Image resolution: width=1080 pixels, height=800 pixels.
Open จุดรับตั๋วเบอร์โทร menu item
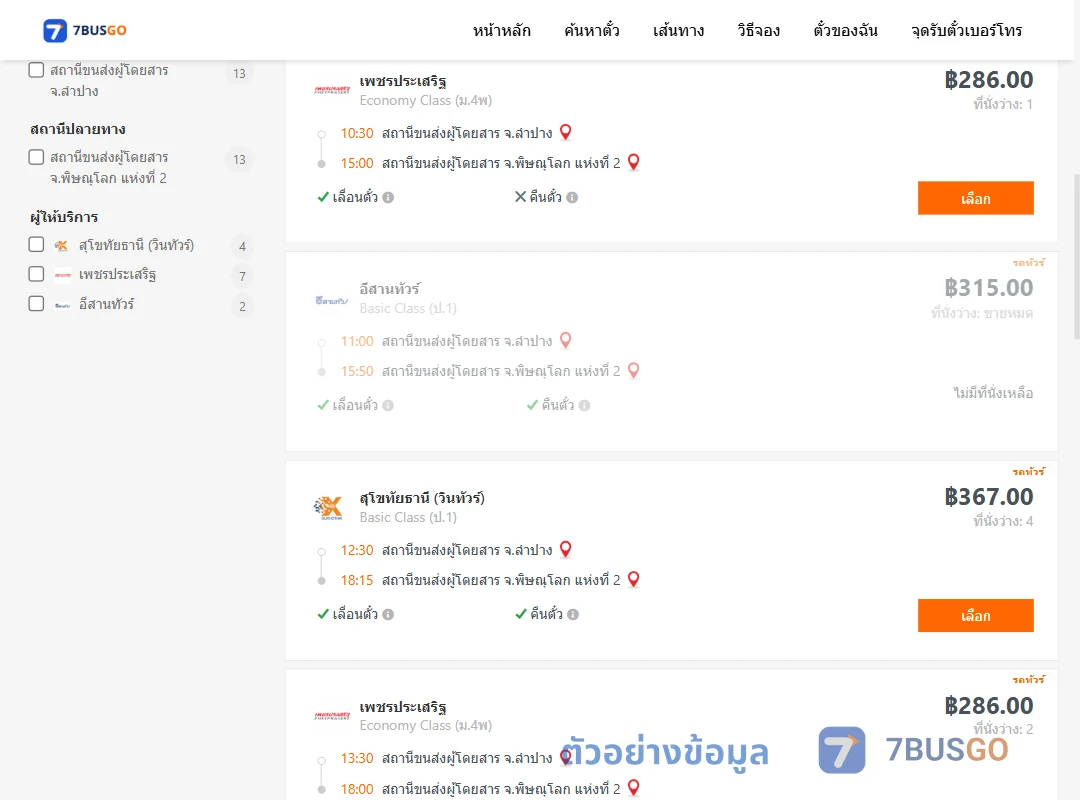[x=966, y=30]
